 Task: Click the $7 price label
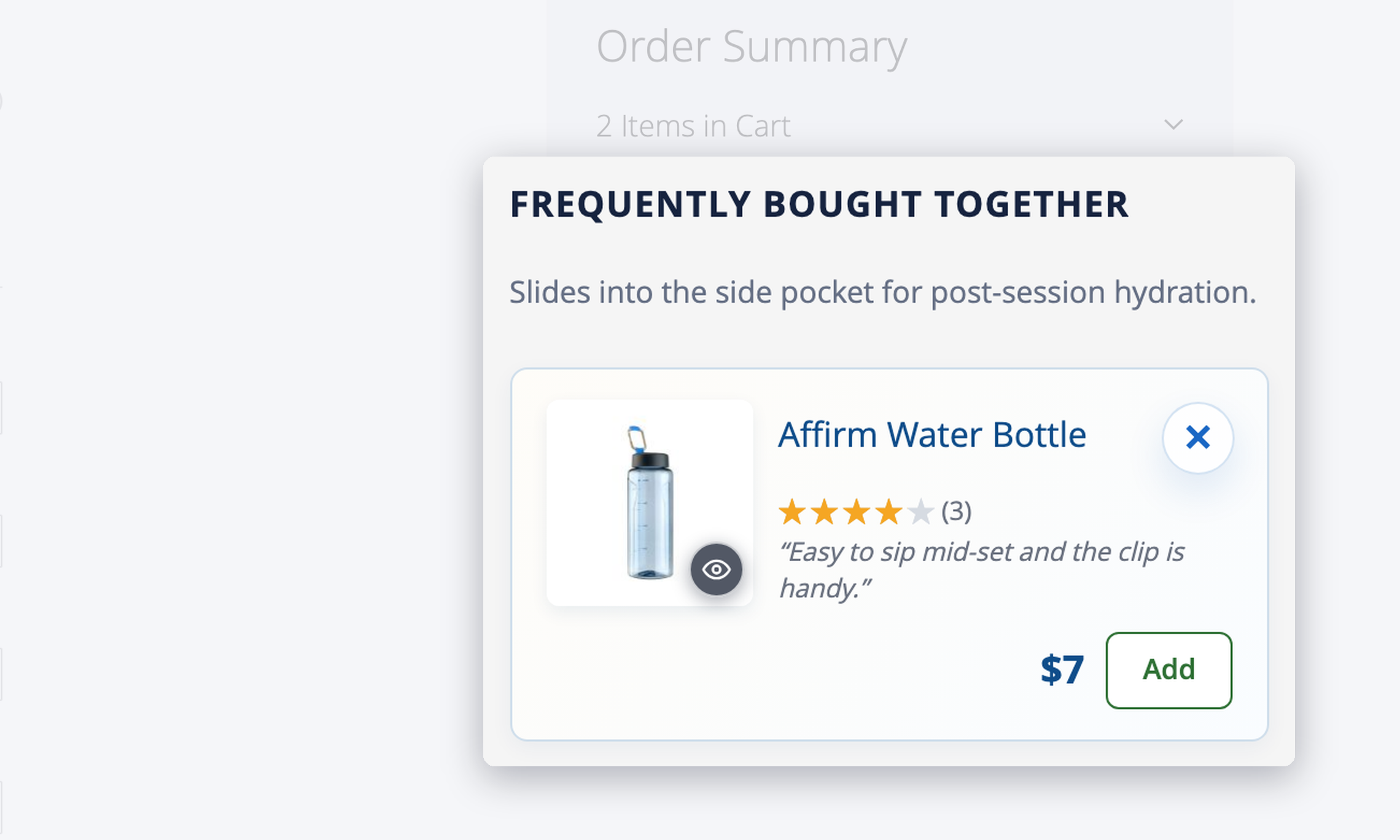[x=1062, y=669]
